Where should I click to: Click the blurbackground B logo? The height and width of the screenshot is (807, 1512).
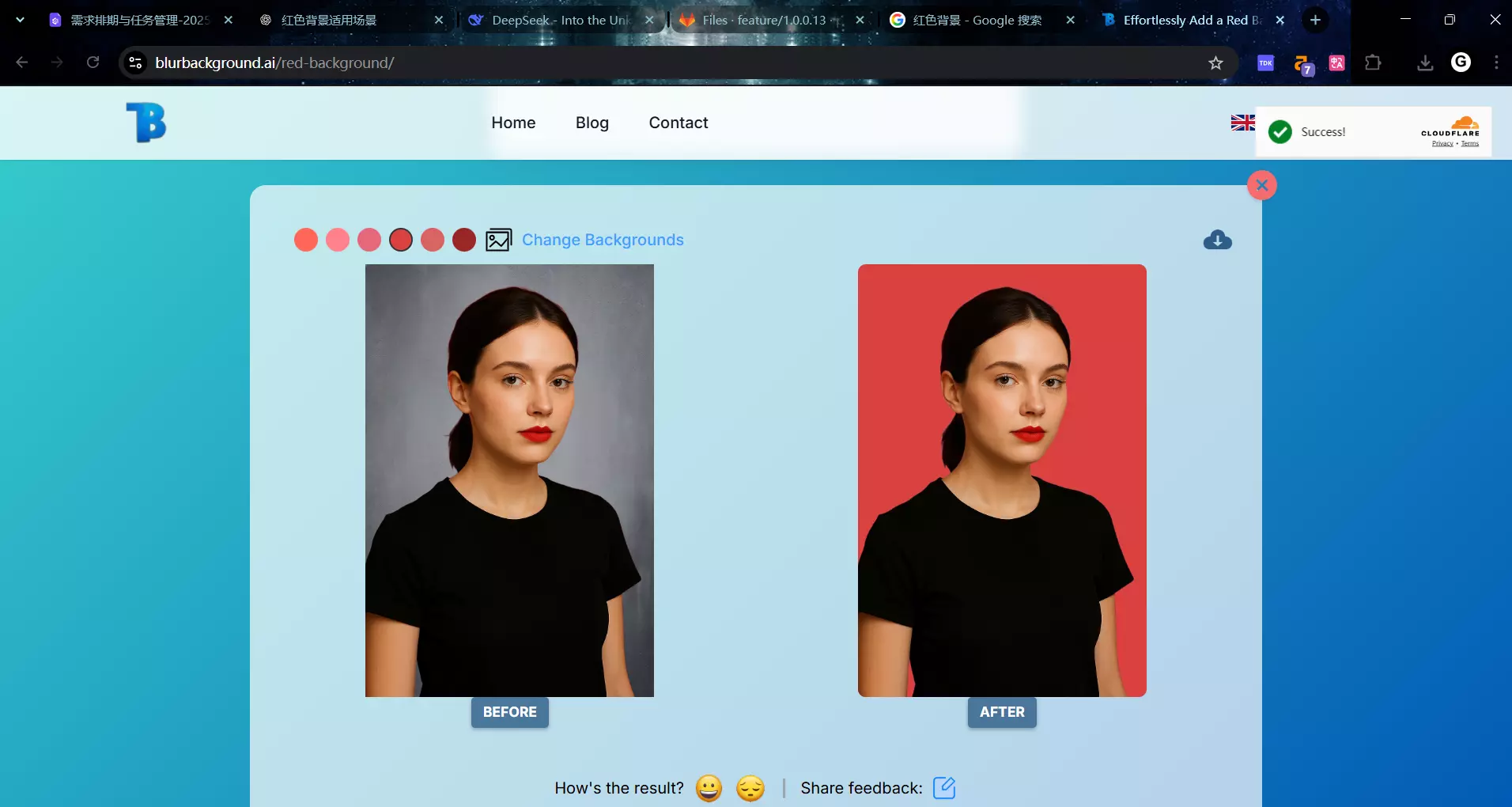pyautogui.click(x=146, y=123)
